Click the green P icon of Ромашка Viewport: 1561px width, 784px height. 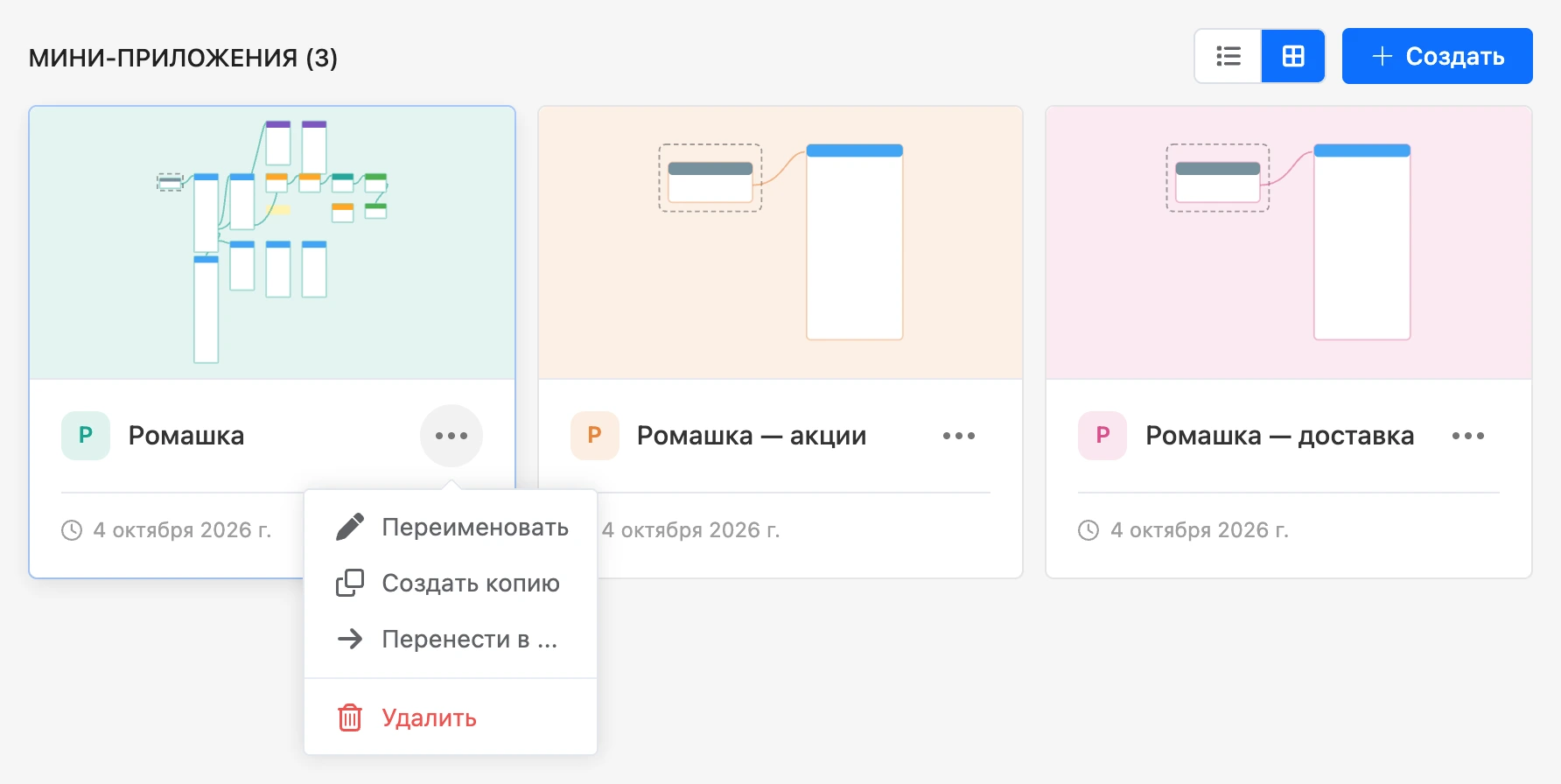pyautogui.click(x=86, y=436)
